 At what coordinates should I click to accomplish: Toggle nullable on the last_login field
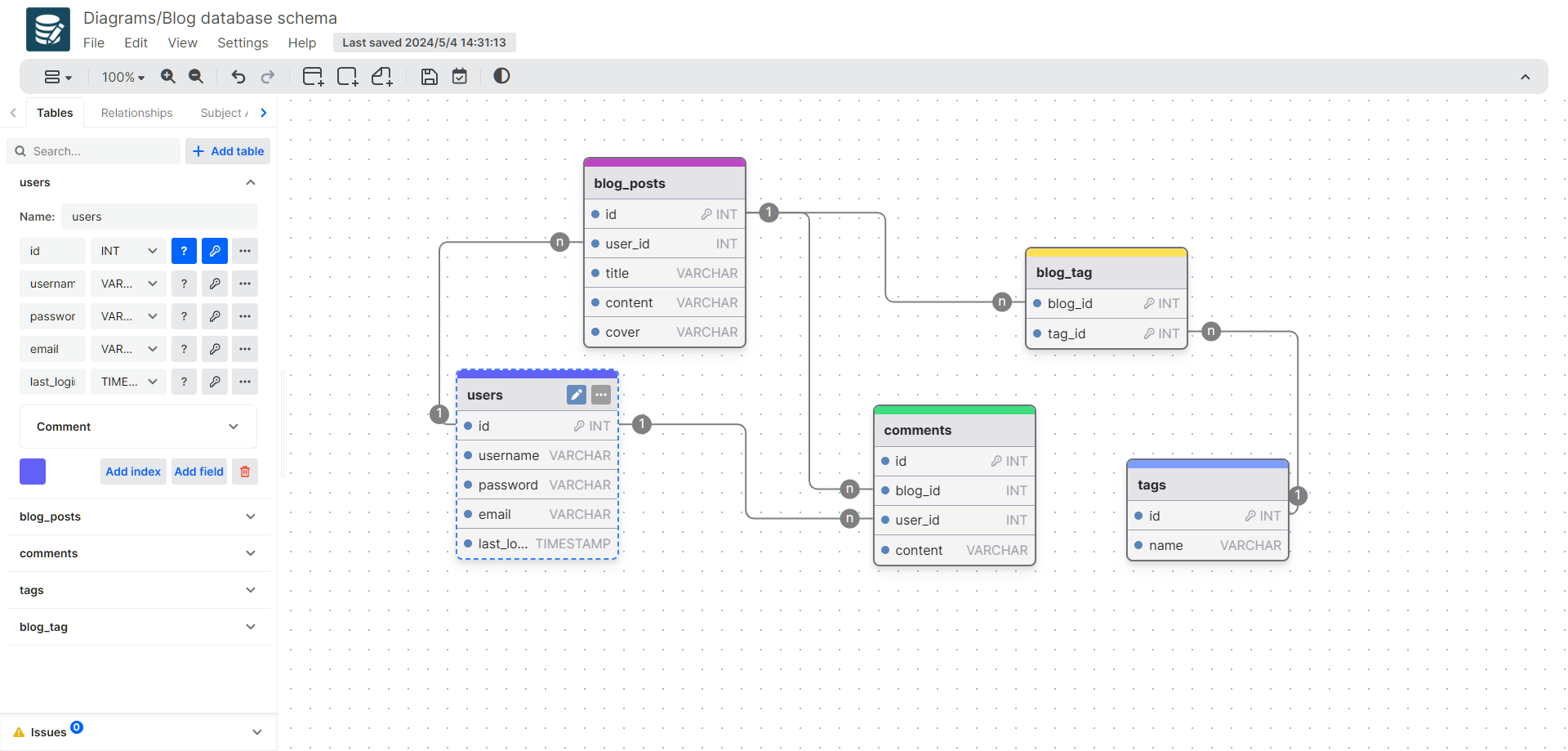pyautogui.click(x=184, y=382)
